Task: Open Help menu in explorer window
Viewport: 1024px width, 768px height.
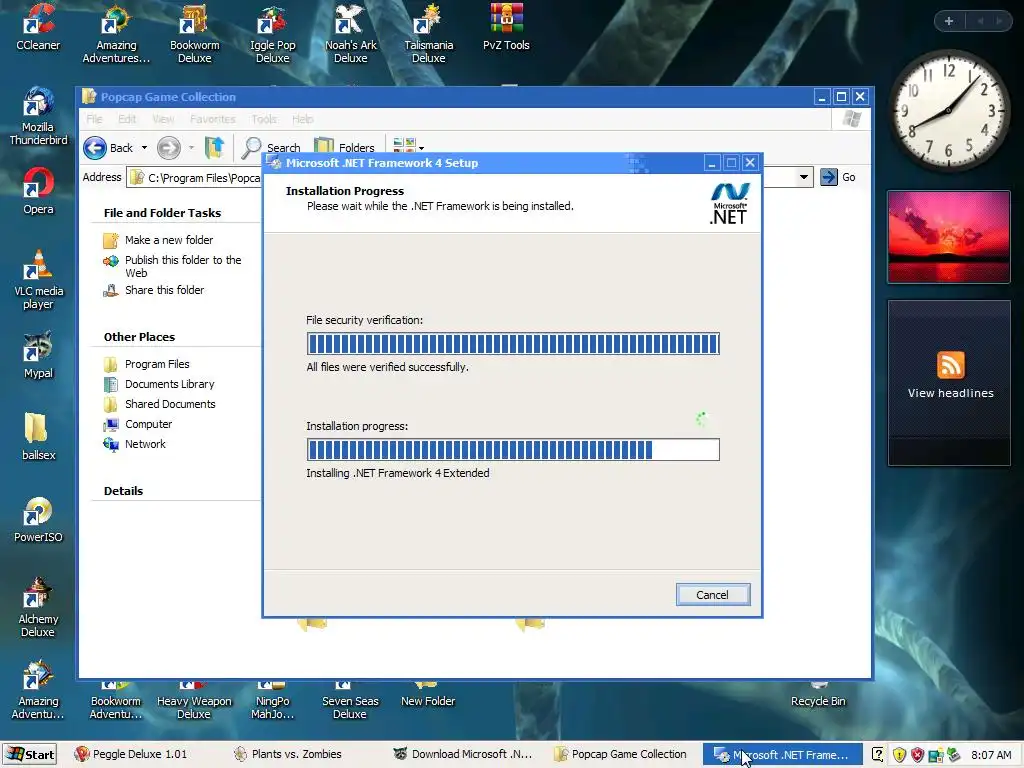Action: (x=302, y=119)
